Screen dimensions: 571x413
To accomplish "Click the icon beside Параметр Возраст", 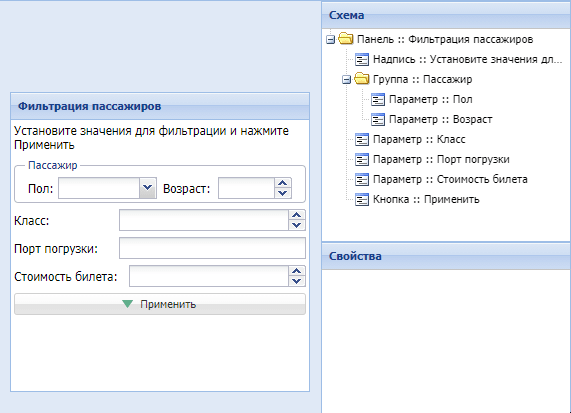I will click(x=378, y=119).
